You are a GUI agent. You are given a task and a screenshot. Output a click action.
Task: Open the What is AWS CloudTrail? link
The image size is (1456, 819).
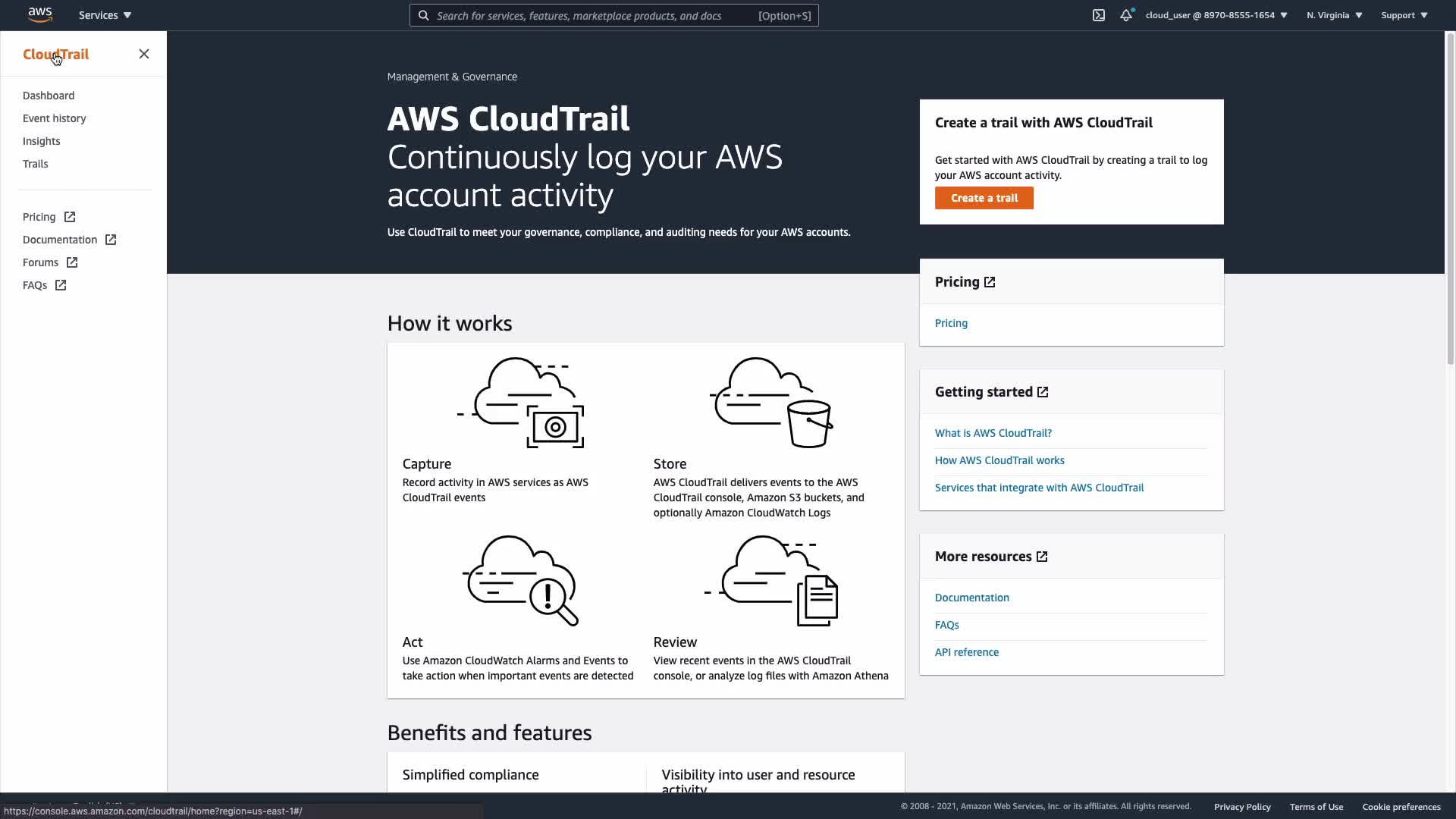[x=993, y=433]
